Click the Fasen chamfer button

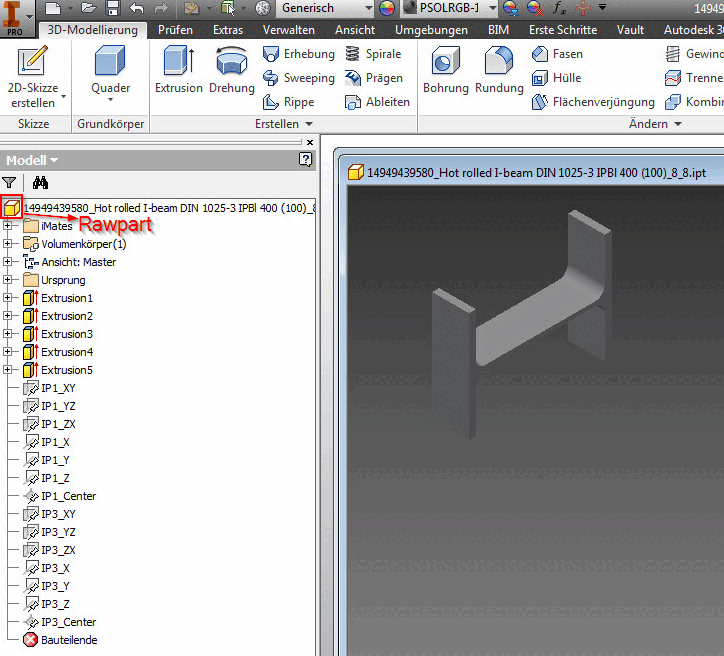click(x=557, y=54)
